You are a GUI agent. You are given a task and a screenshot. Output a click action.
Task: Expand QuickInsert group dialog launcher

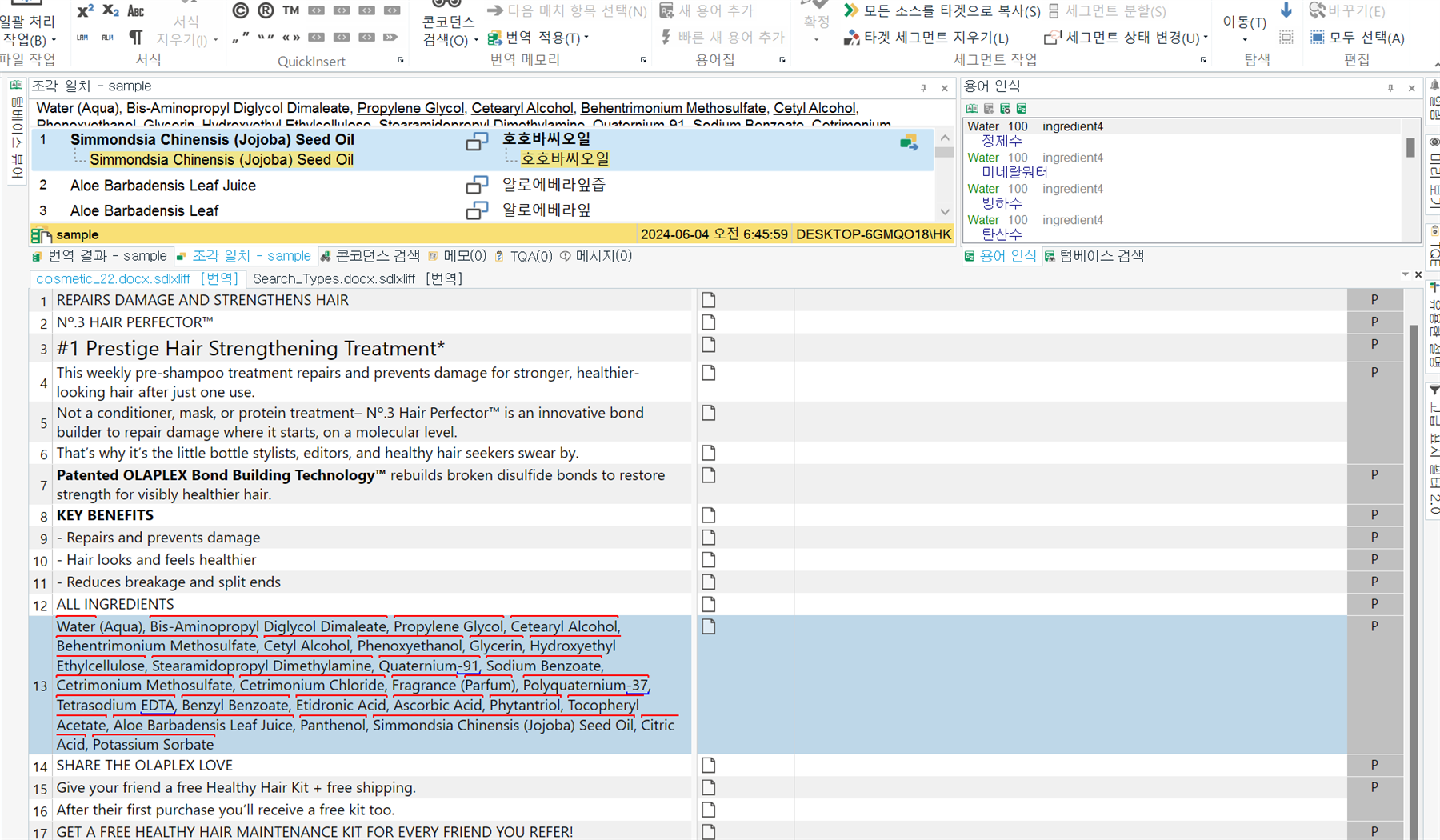point(401,60)
